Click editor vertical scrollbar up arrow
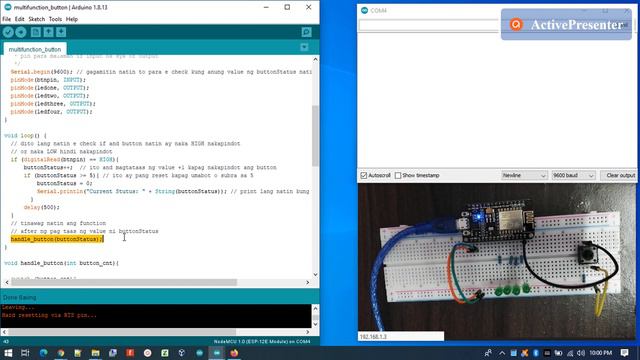This screenshot has width=640, height=360. click(315, 60)
